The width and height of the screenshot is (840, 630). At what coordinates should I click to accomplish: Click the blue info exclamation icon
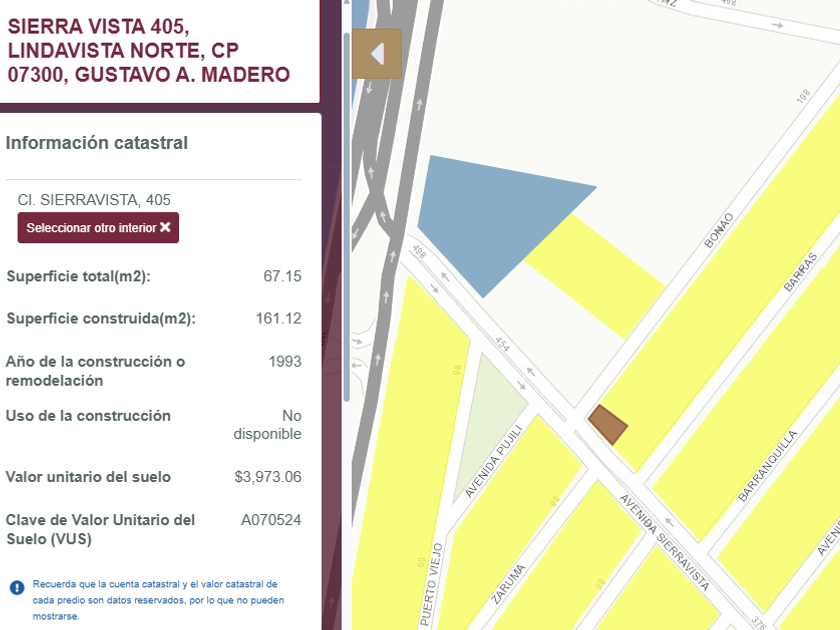coord(17,588)
